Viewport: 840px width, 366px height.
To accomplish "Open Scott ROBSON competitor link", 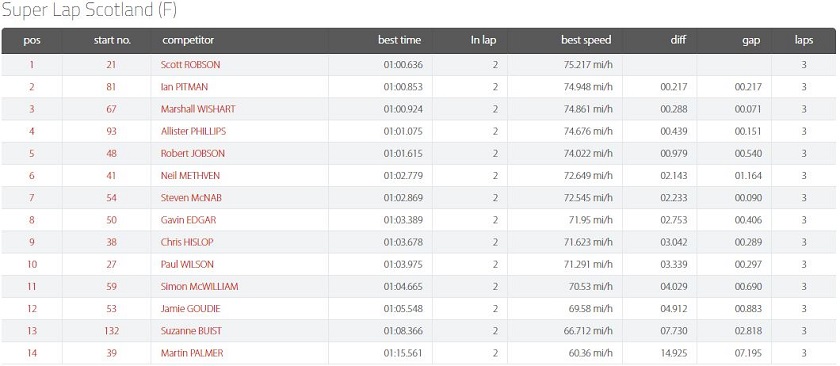I will (x=190, y=65).
